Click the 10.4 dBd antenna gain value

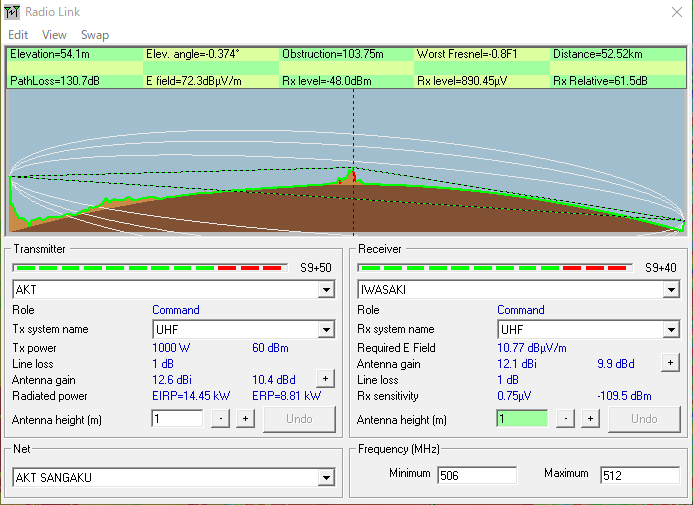tap(274, 380)
